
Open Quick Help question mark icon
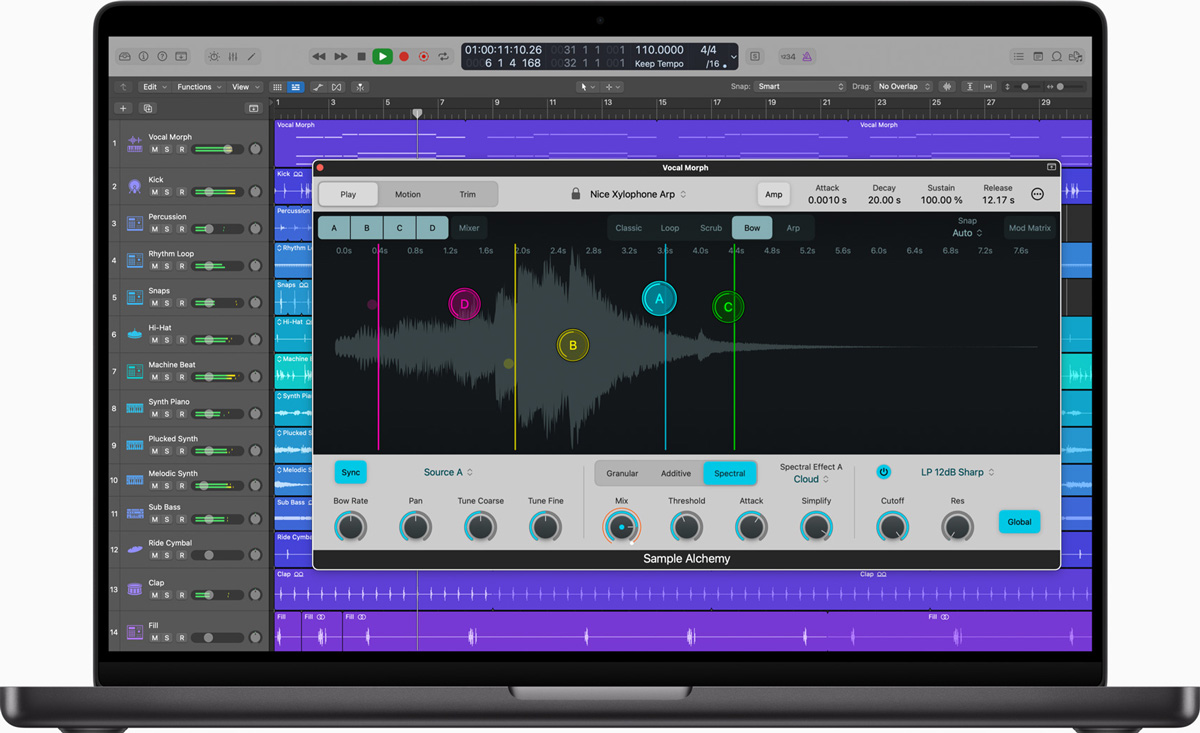pos(162,57)
